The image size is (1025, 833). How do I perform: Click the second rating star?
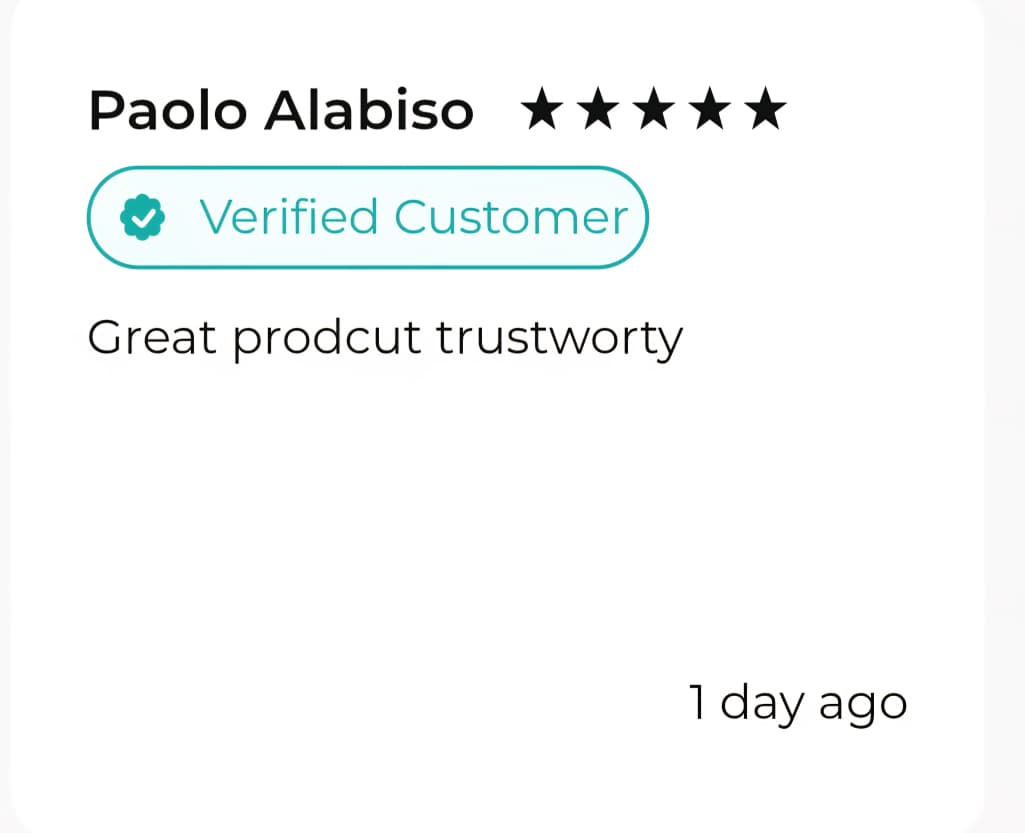coord(599,109)
